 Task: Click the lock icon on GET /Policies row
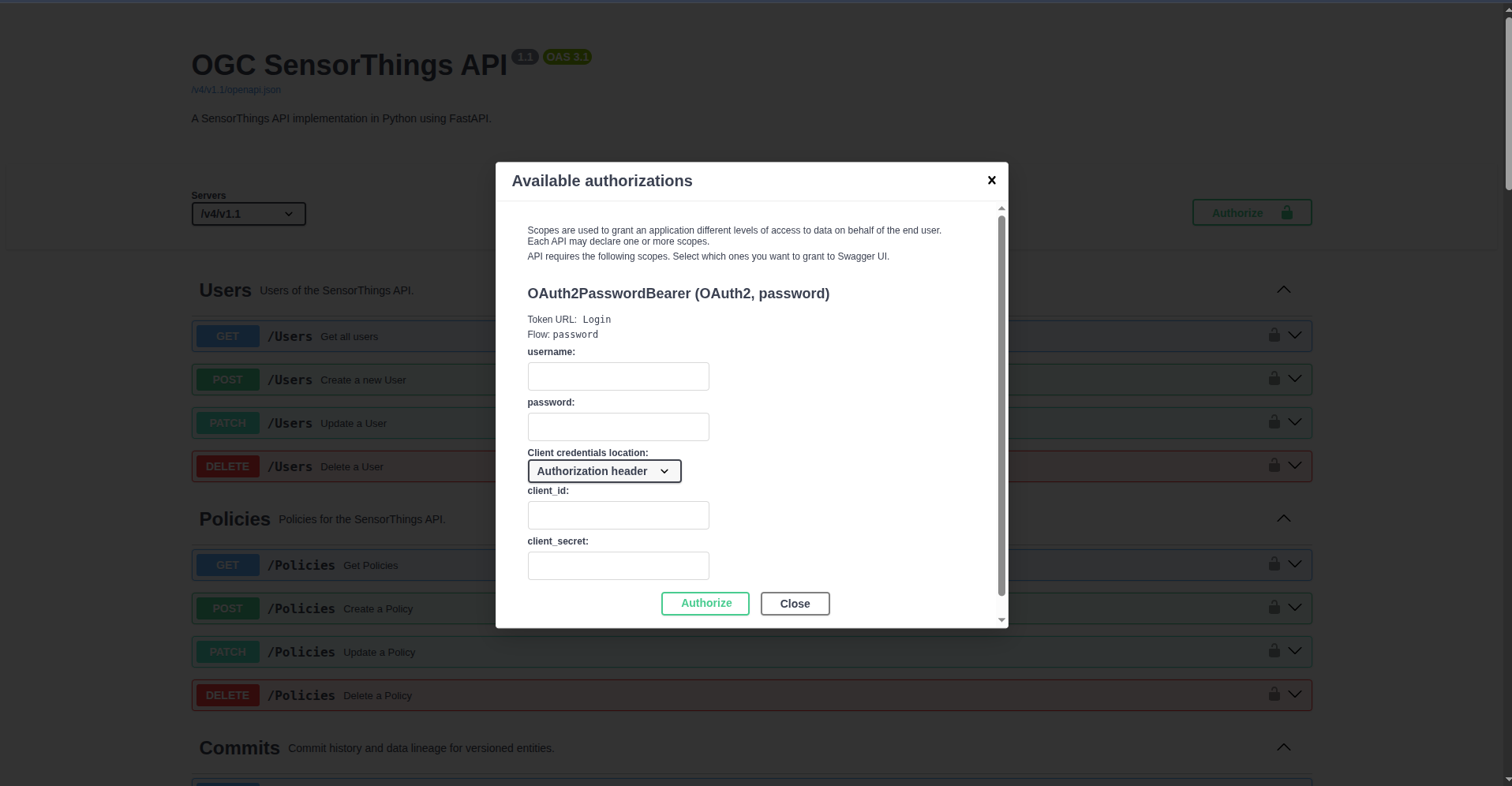point(1274,564)
